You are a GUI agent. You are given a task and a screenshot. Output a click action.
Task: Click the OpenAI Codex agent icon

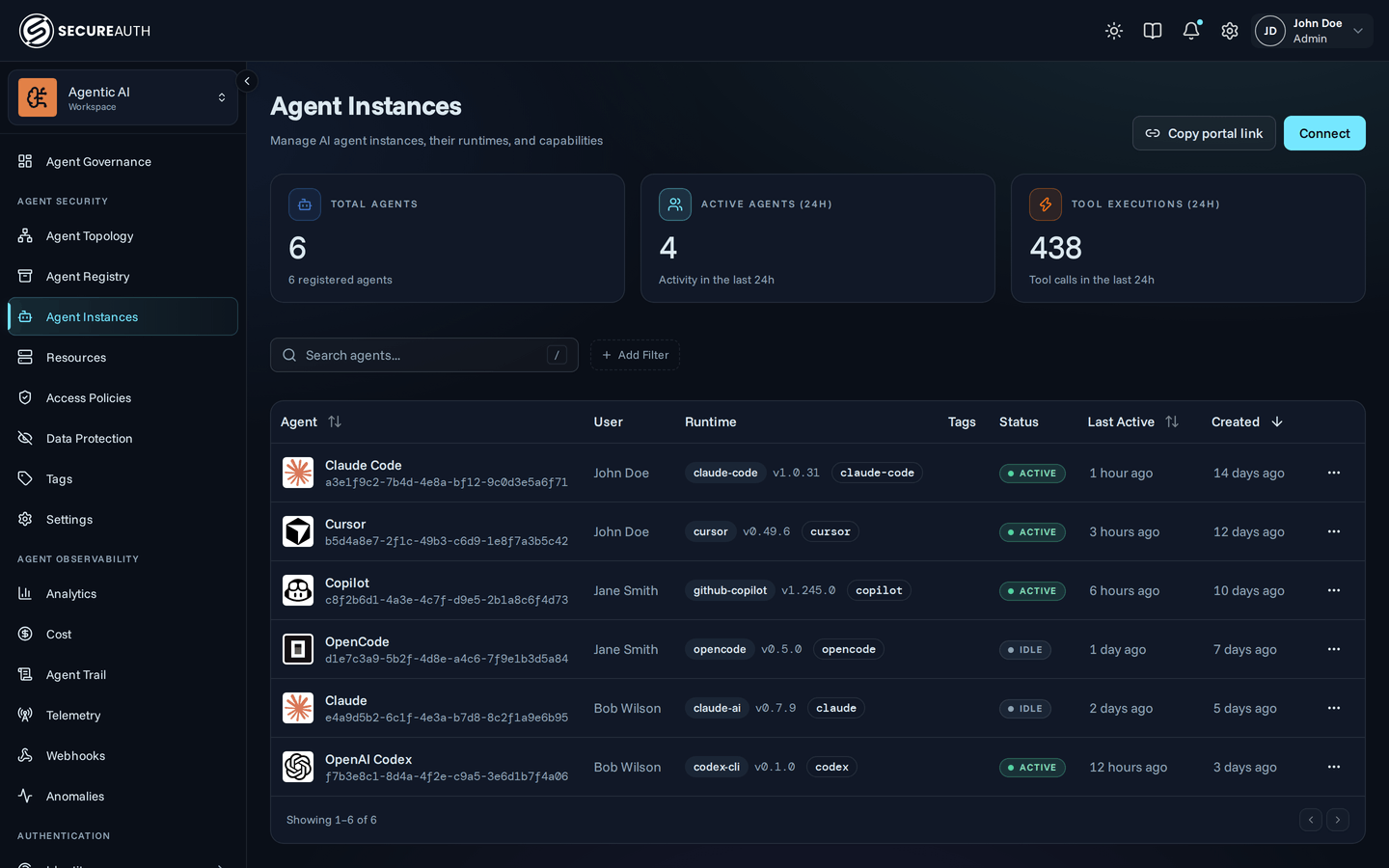[298, 767]
